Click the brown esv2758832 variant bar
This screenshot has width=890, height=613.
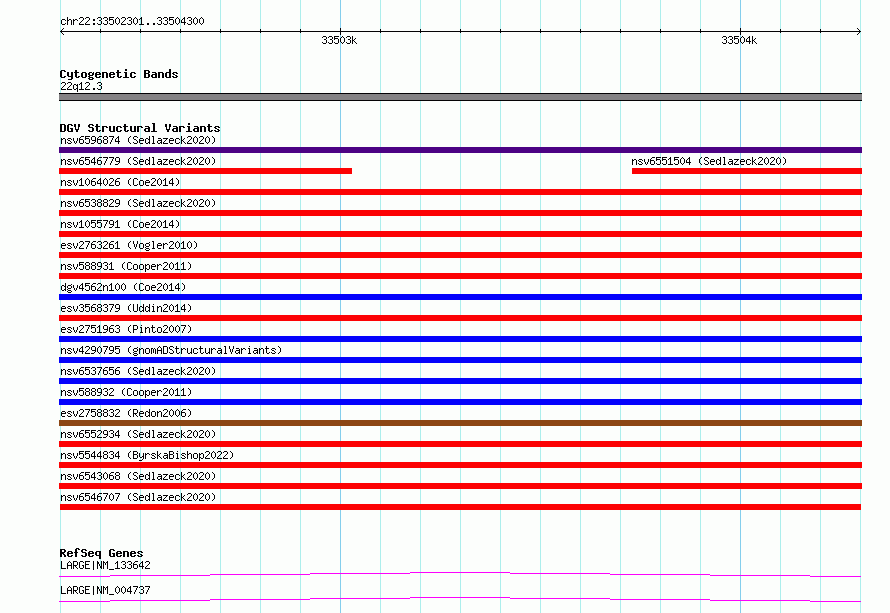pos(460,423)
